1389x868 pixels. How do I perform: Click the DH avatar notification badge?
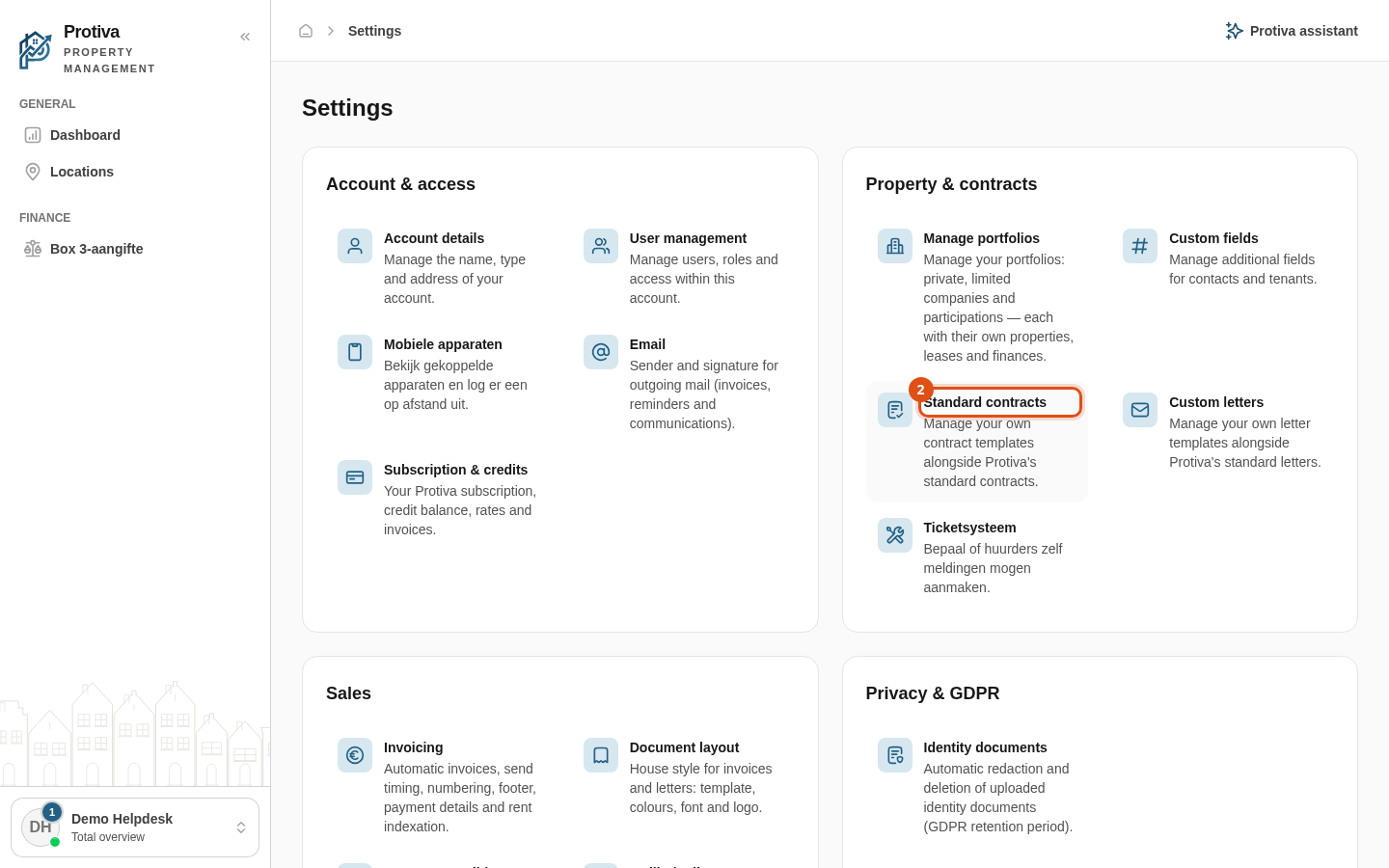click(x=52, y=812)
